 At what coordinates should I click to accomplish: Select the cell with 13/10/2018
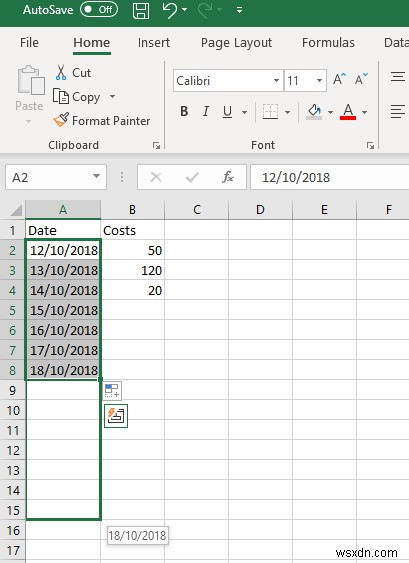point(63,270)
